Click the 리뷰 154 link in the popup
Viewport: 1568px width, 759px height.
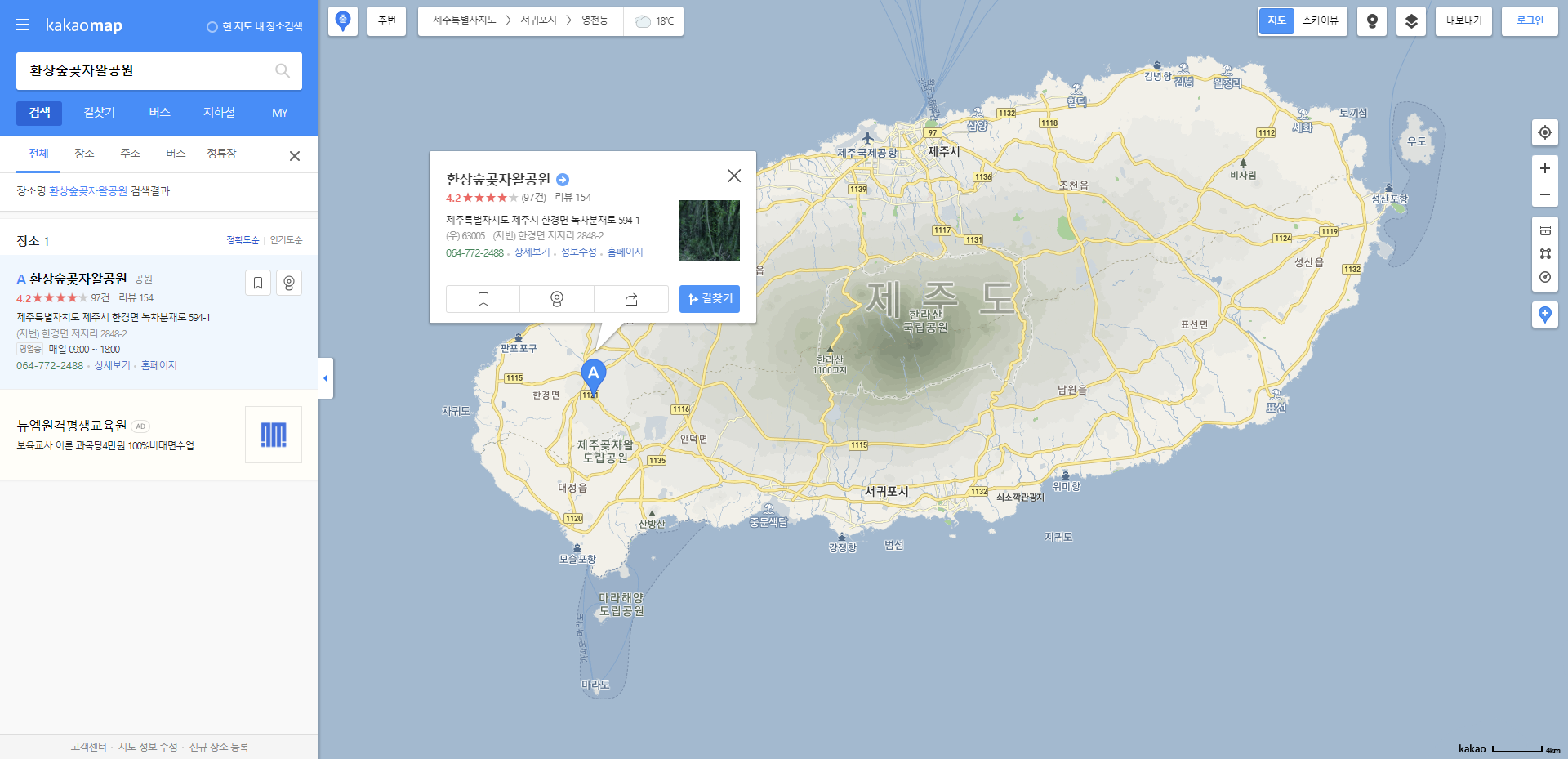(572, 198)
